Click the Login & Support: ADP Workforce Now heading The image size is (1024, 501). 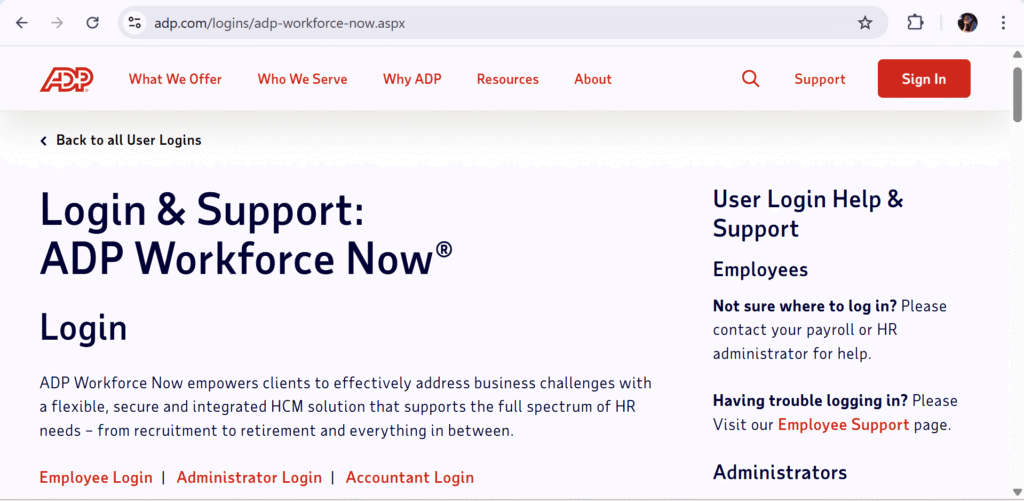pyautogui.click(x=246, y=234)
